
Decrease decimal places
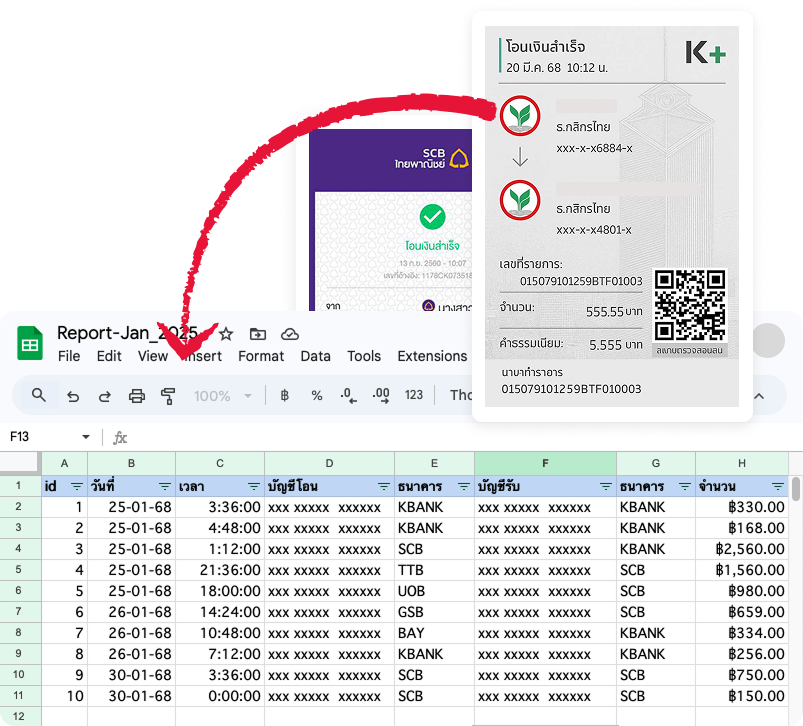coord(348,395)
